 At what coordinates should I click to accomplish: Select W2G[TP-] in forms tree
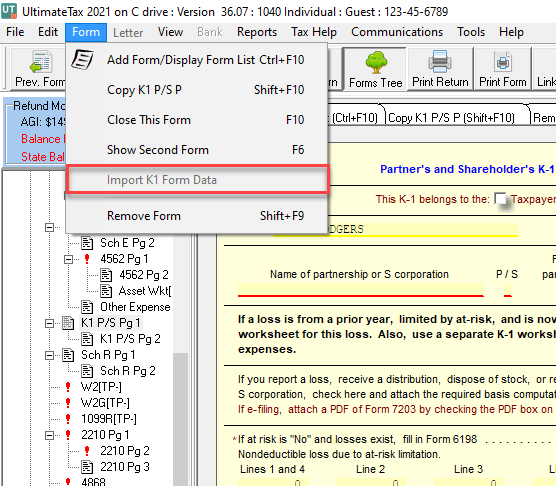pos(105,402)
